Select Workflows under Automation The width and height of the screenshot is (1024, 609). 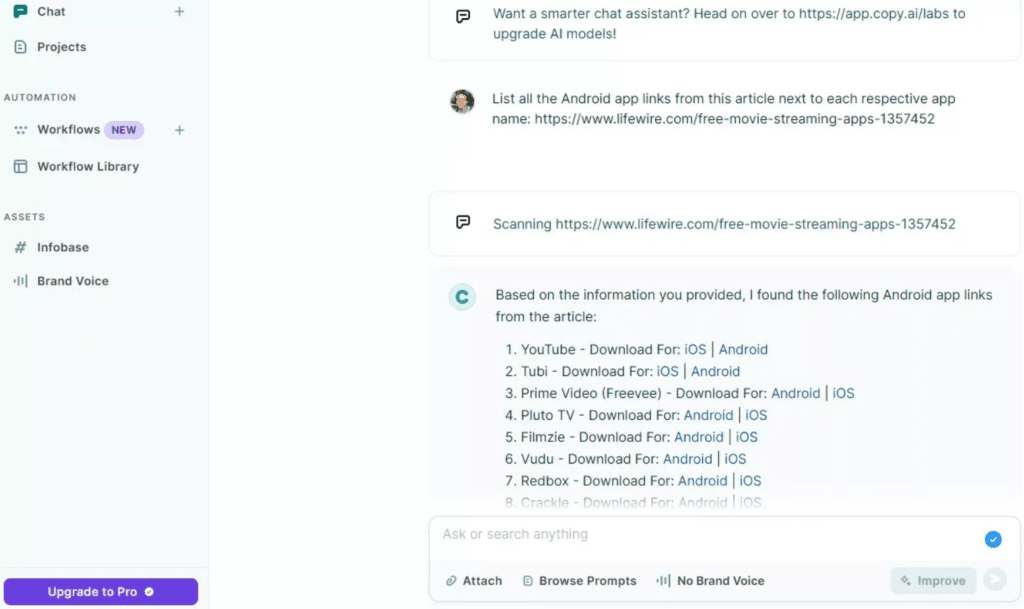point(71,129)
